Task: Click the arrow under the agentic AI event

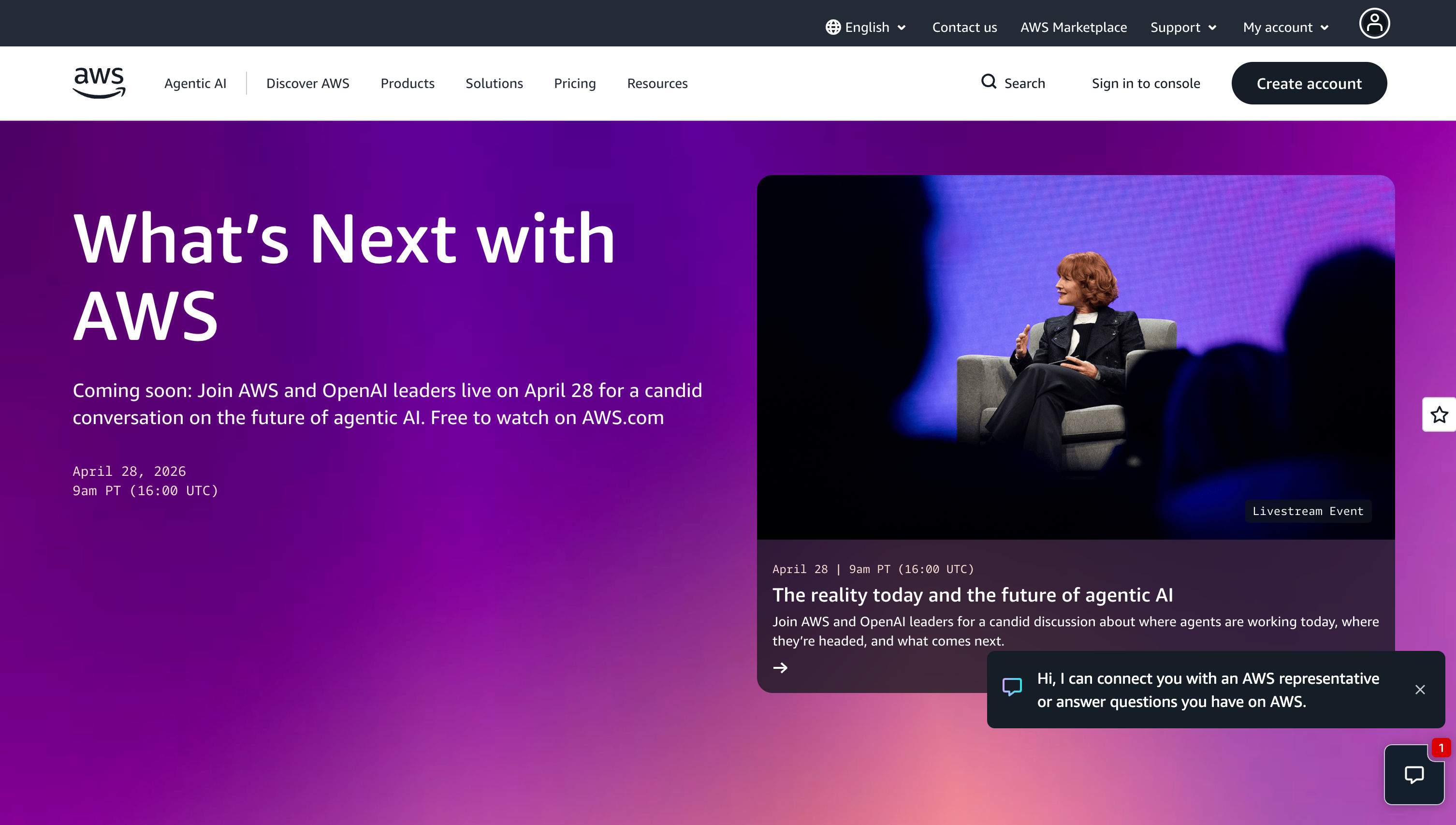Action: (x=780, y=668)
